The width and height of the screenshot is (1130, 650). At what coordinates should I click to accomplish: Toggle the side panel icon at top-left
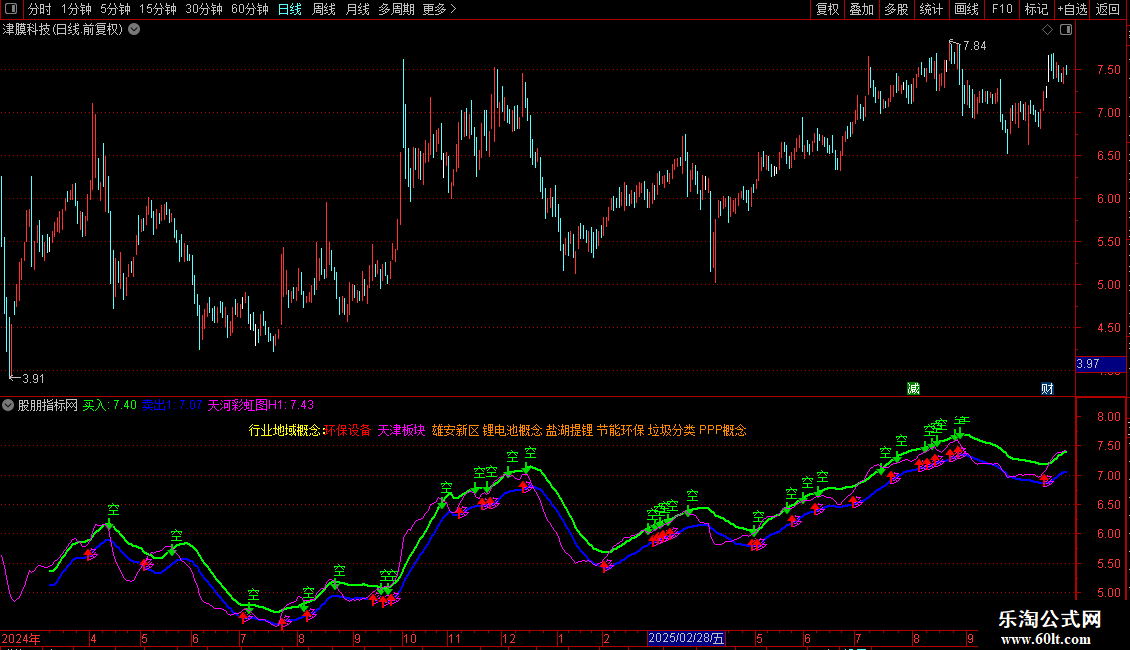click(11, 9)
